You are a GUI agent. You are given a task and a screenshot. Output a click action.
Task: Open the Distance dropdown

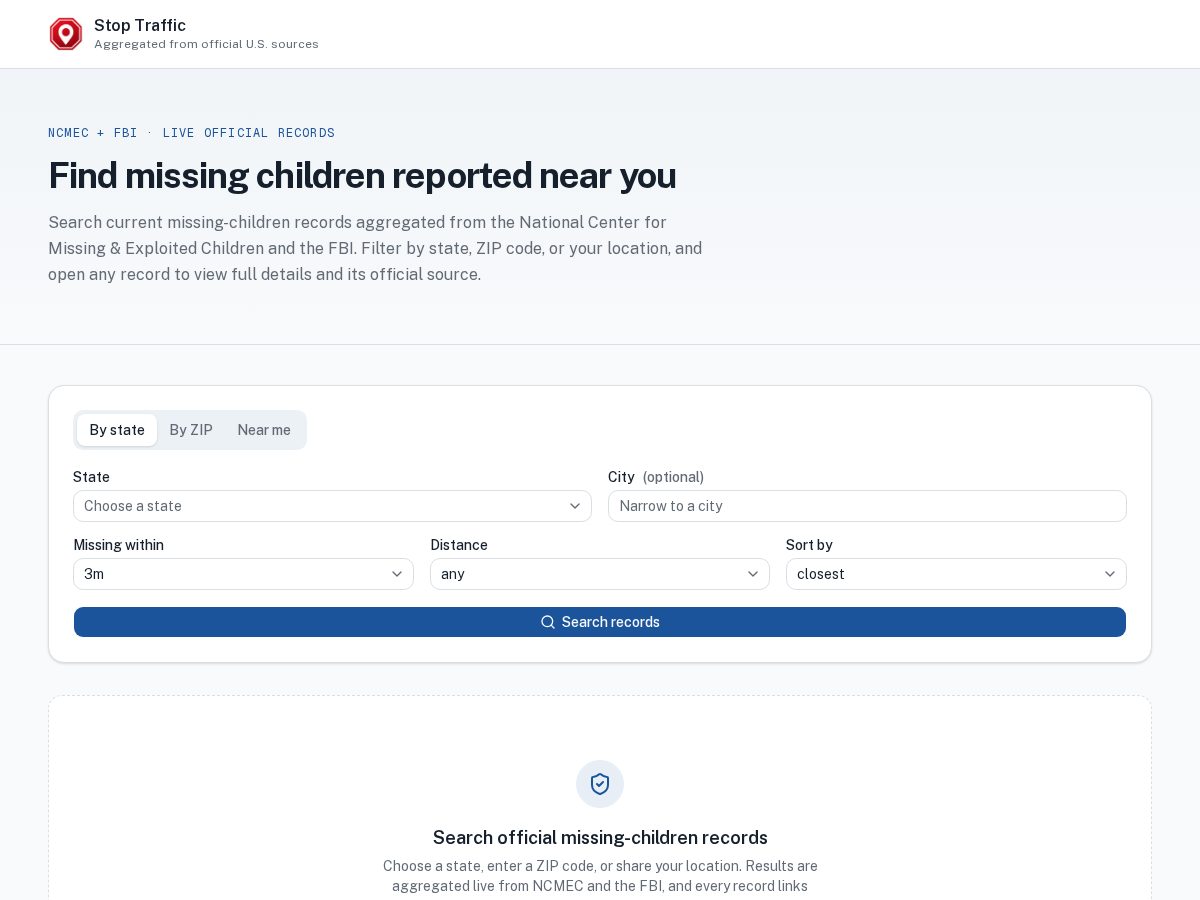(x=600, y=574)
